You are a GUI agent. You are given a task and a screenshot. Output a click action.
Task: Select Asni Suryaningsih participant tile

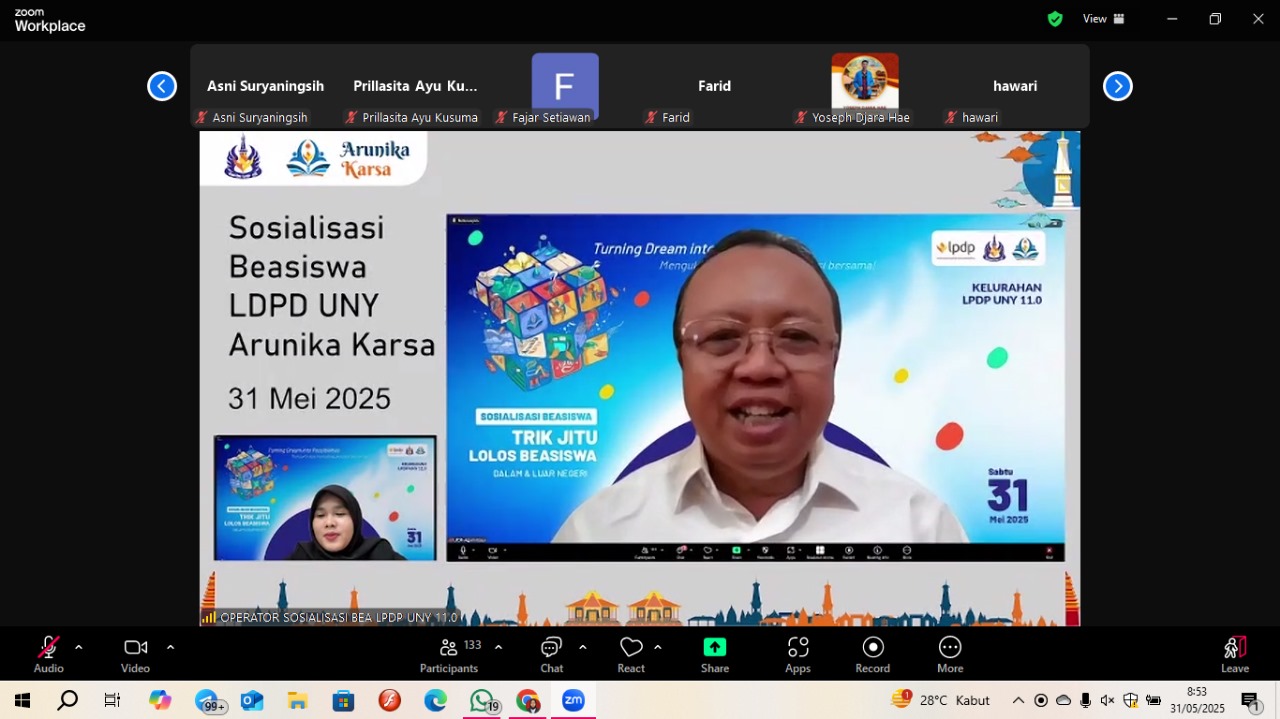265,87
